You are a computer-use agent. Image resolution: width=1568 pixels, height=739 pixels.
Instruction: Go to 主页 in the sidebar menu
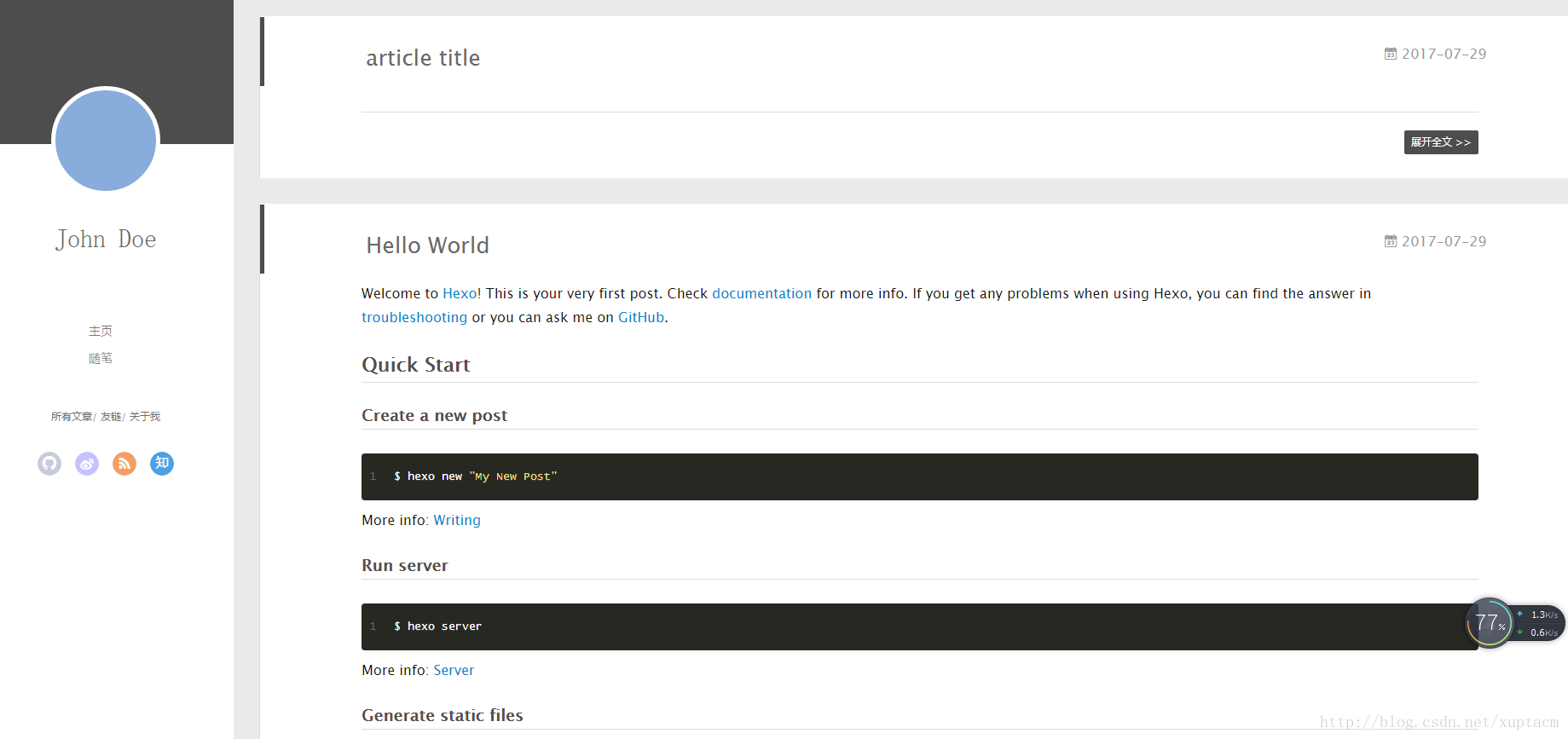(101, 331)
